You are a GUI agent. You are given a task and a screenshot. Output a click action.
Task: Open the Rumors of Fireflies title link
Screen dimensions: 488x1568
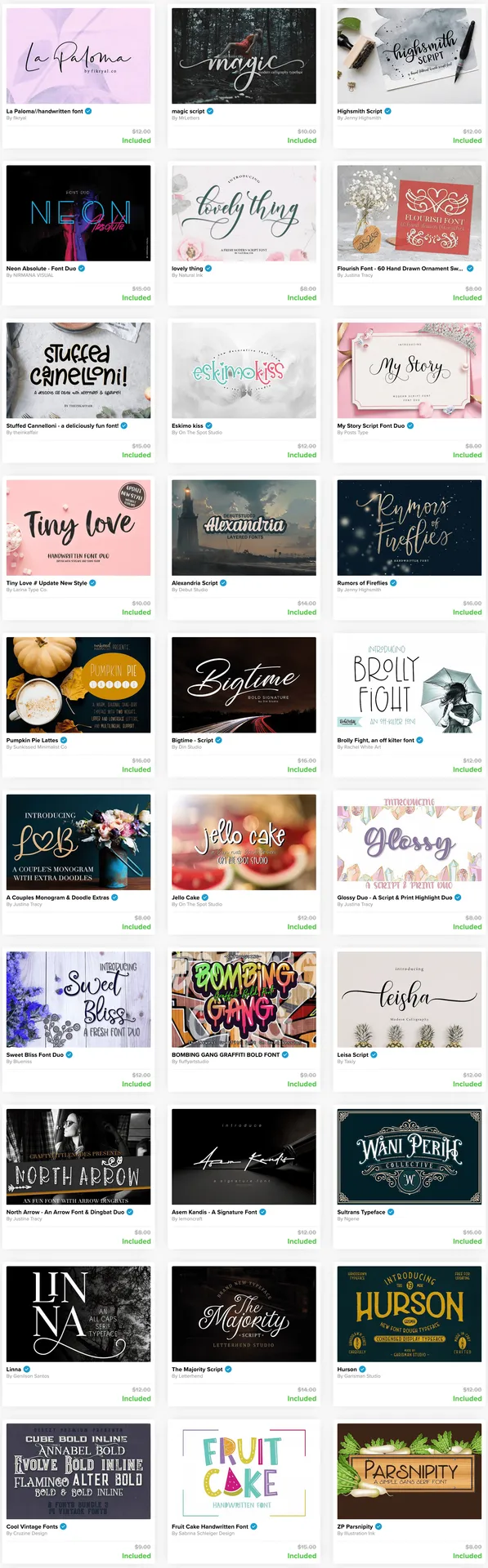[362, 583]
